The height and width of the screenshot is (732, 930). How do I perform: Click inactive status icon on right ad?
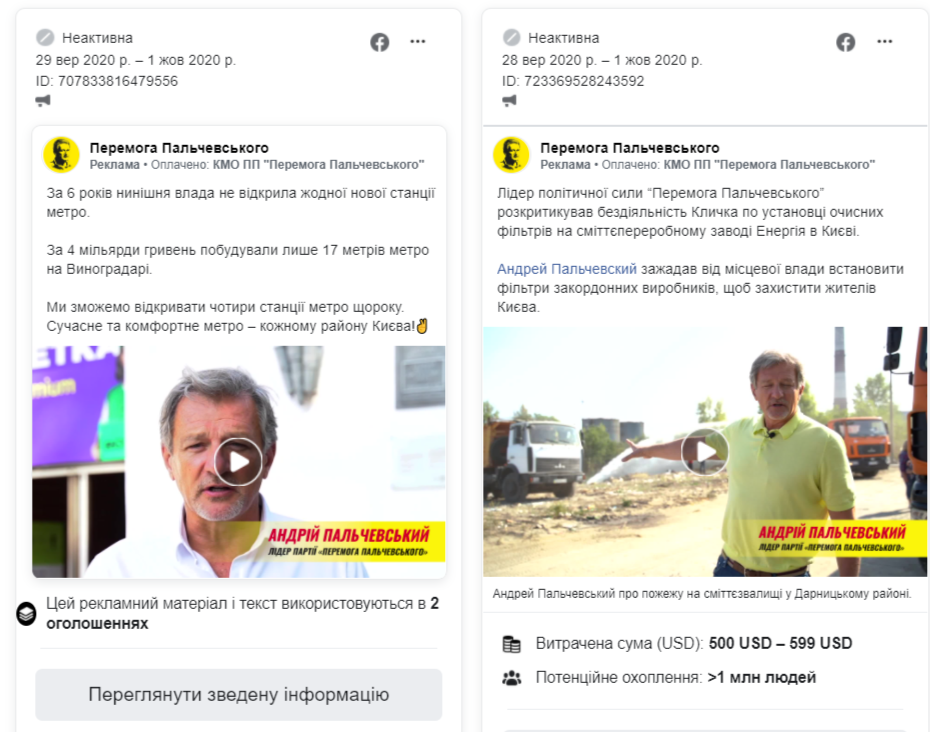(x=511, y=38)
